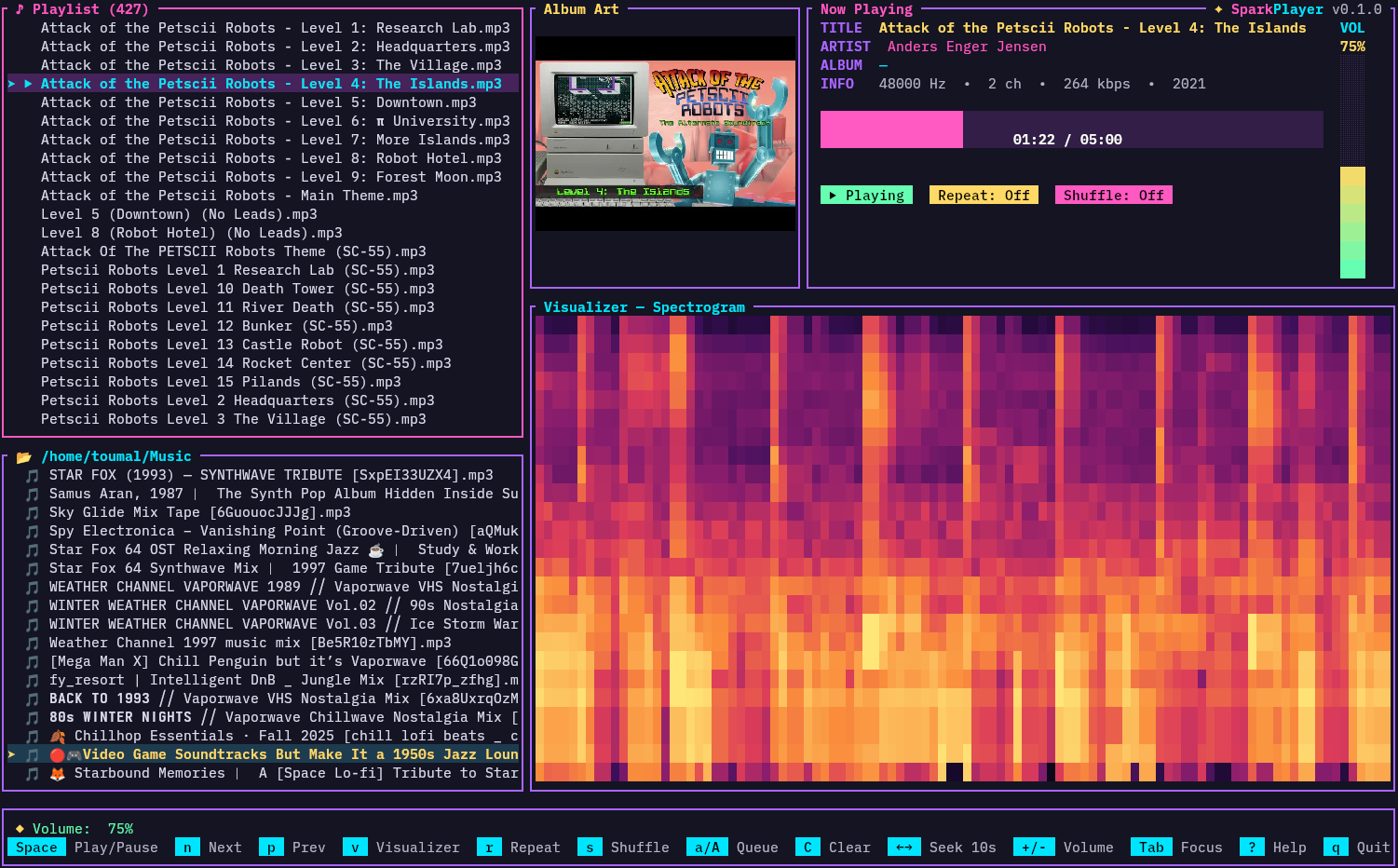
Task: Toggle the Repeat: Off indicator
Action: pos(984,196)
